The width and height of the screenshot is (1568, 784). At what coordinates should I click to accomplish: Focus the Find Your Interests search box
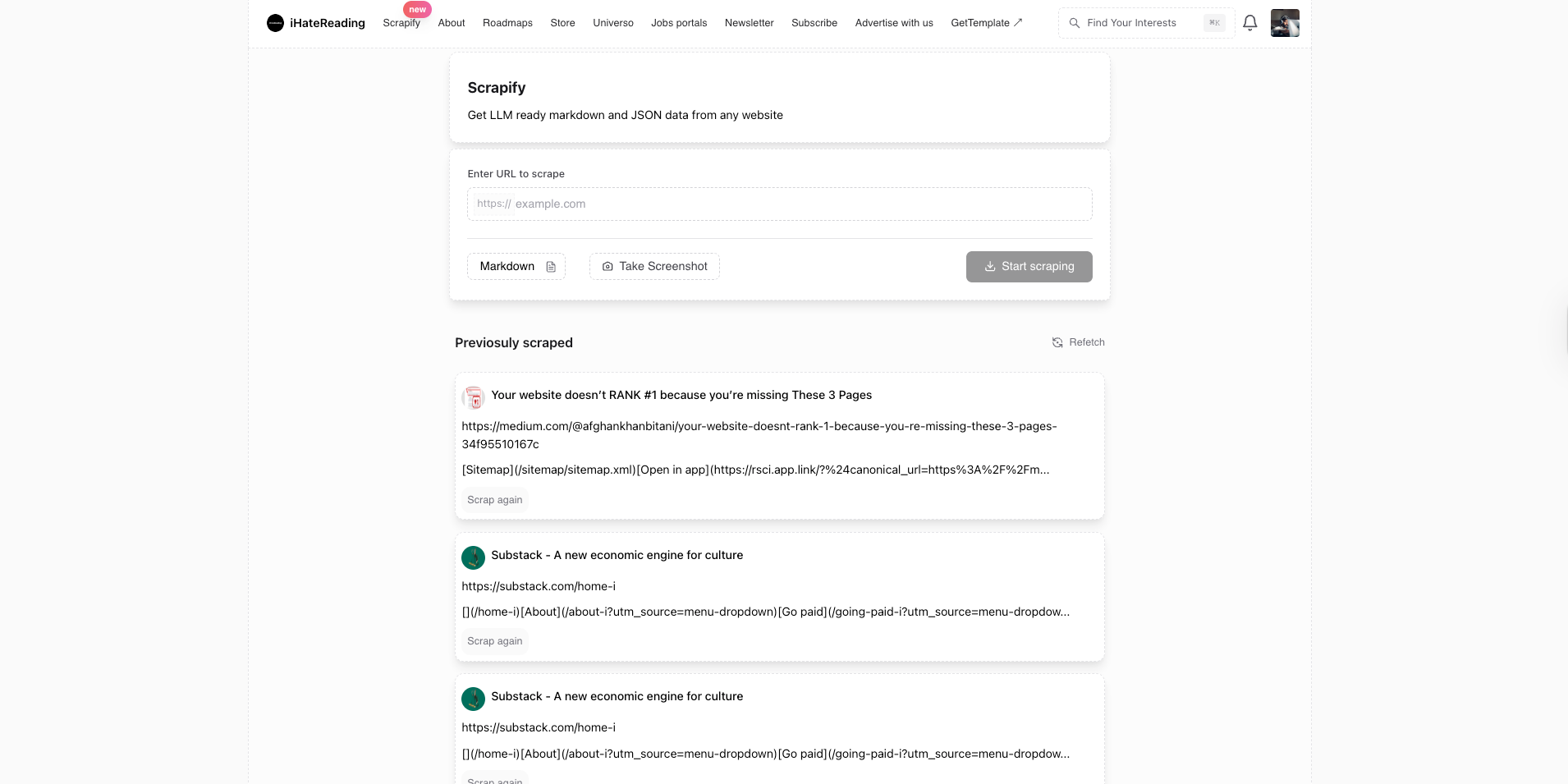1146,23
